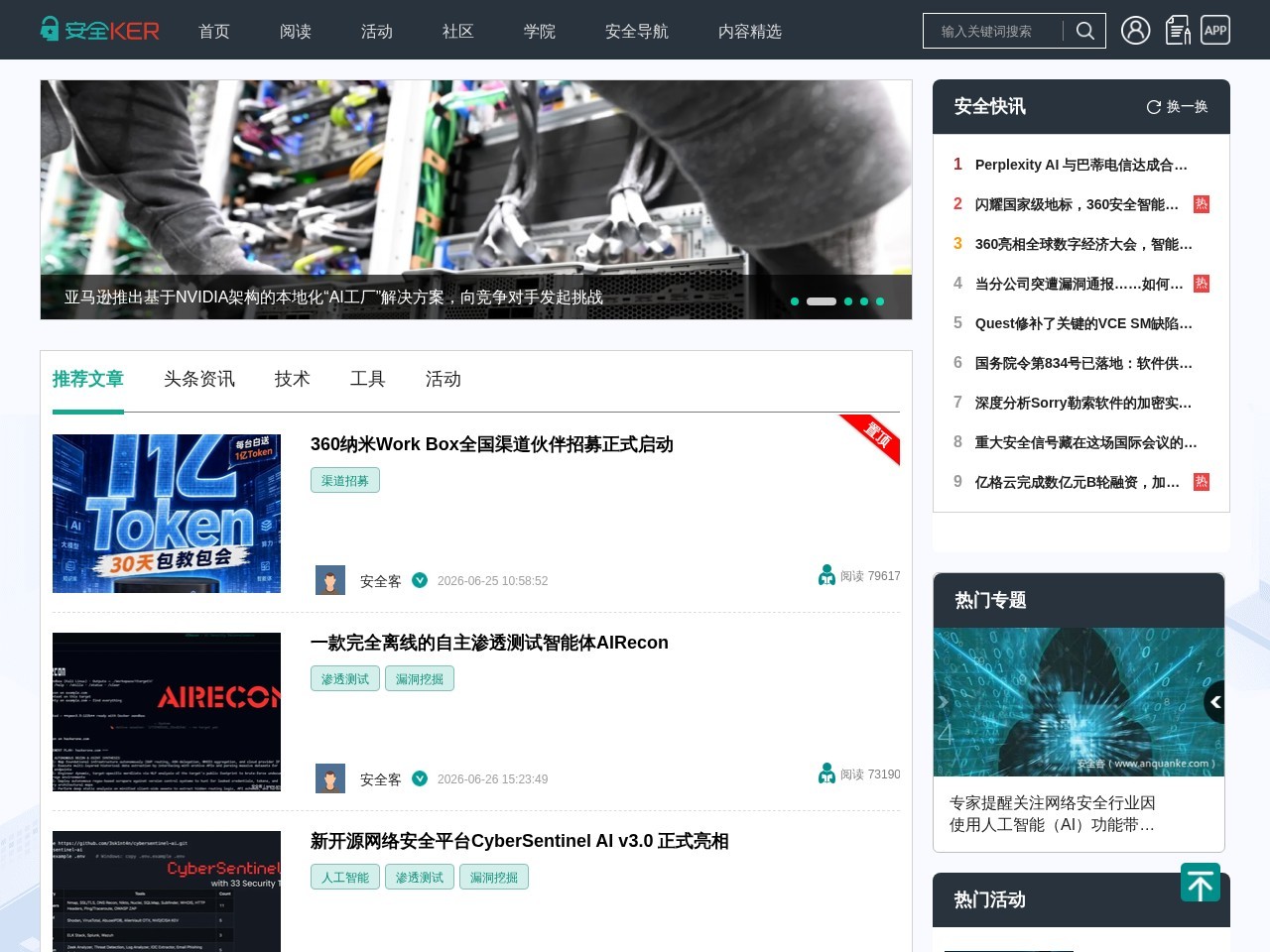The width and height of the screenshot is (1270, 952).
Task: Click 安全客 avatar on 360纳米Work Box article
Action: click(x=330, y=580)
